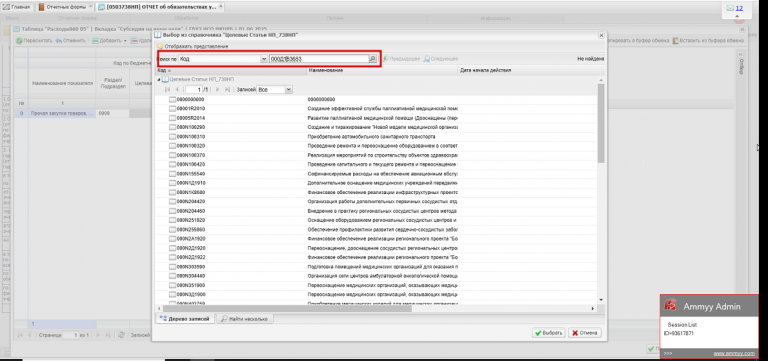Click the '>>>' expander in Ammyy panel
This screenshot has height=361, width=768.
click(668, 353)
